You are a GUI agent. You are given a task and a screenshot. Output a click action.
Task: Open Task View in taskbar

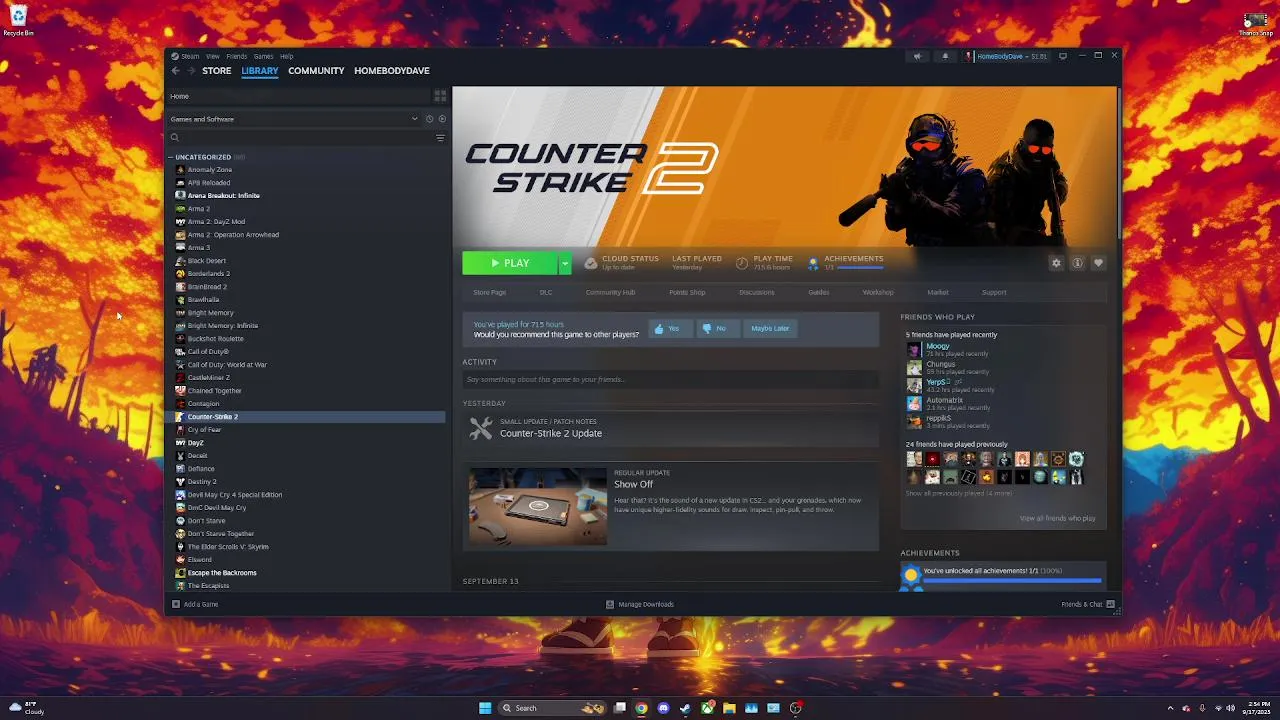pos(620,708)
